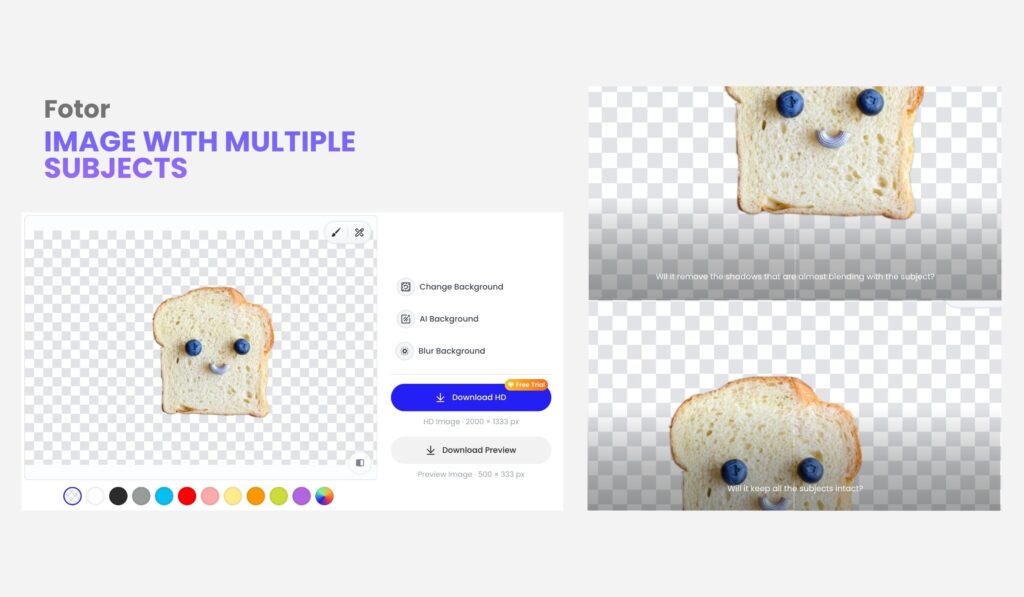Select the transparent background swatch

(72, 496)
